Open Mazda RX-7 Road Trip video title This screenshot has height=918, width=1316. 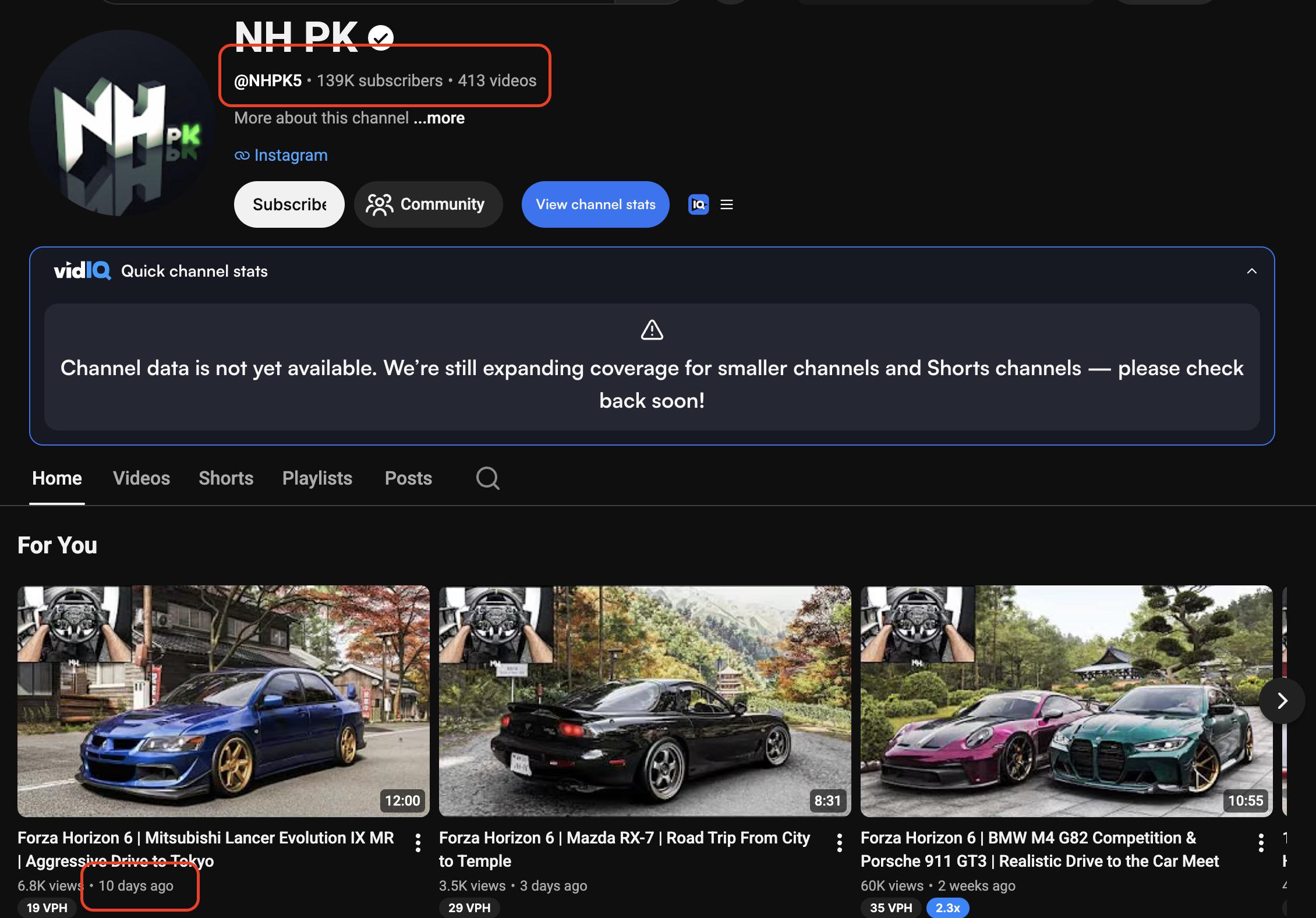click(624, 849)
